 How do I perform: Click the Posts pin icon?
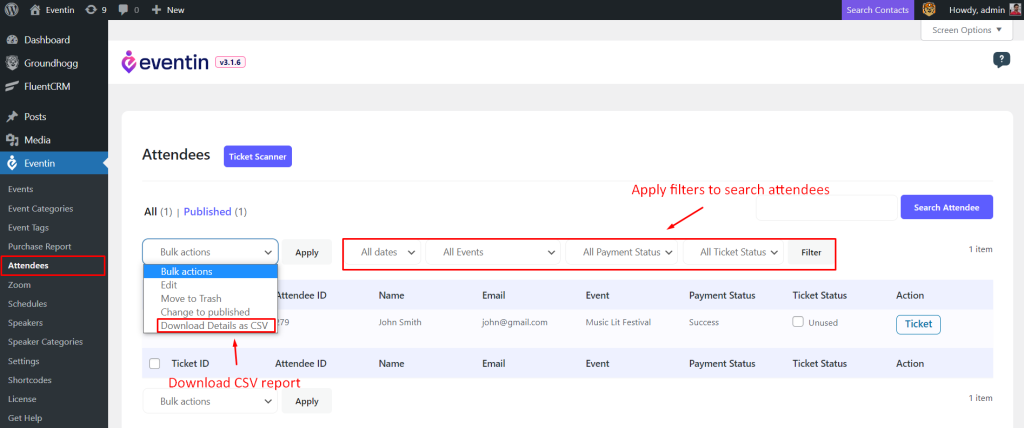click(x=12, y=117)
